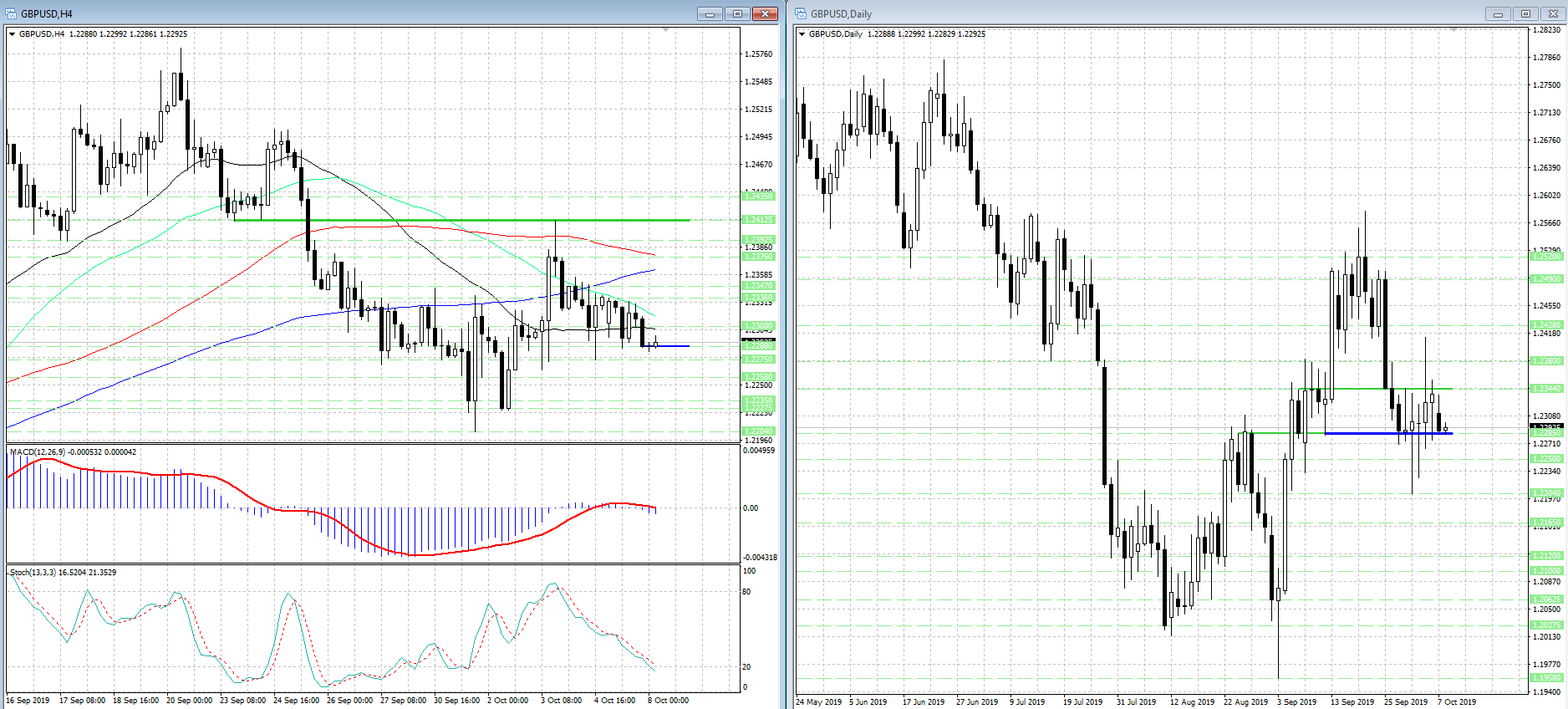The width and height of the screenshot is (1568, 709).
Task: Select the GBPUSD,Daily window title bar
Action: tap(1128, 13)
